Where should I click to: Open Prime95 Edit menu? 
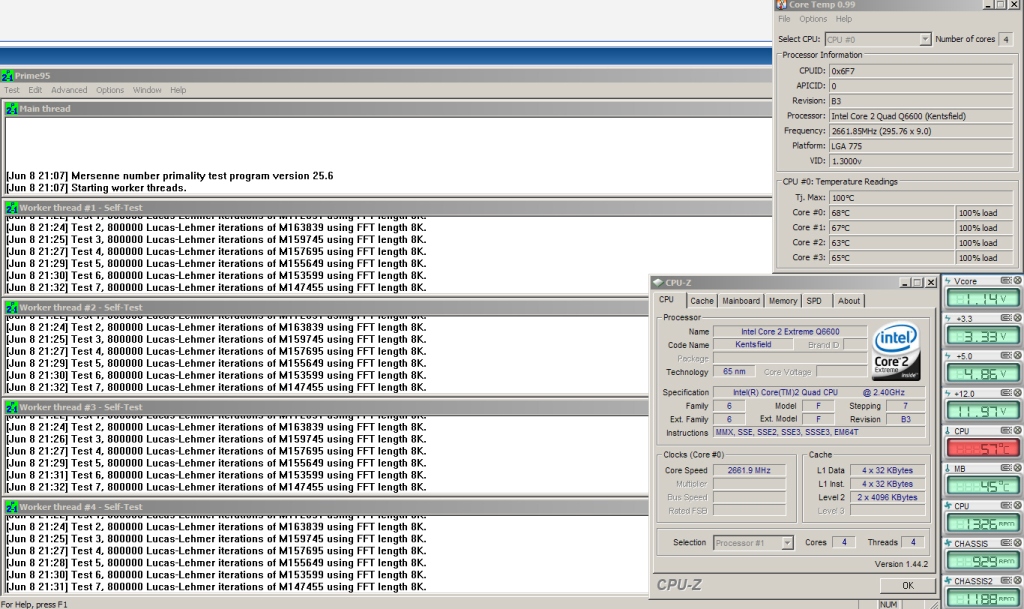tap(35, 90)
